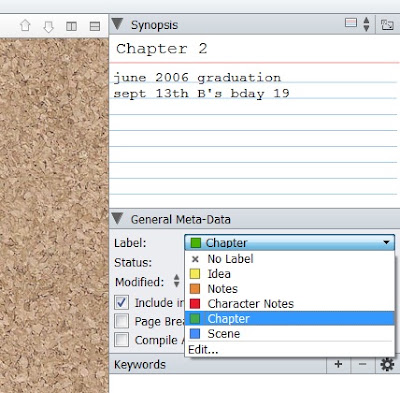Click the Chapter 2 synopsis title field
Screen dimensions: 400x393
(x=254, y=49)
